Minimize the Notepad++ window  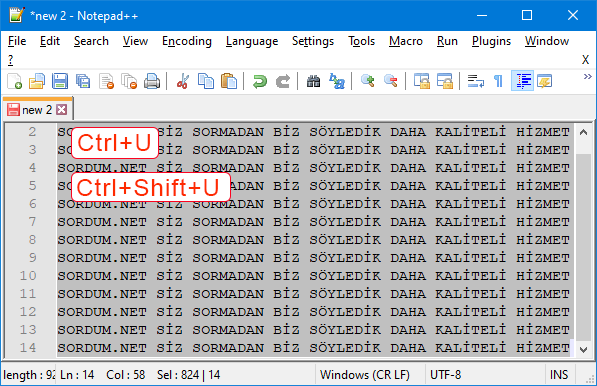click(482, 15)
